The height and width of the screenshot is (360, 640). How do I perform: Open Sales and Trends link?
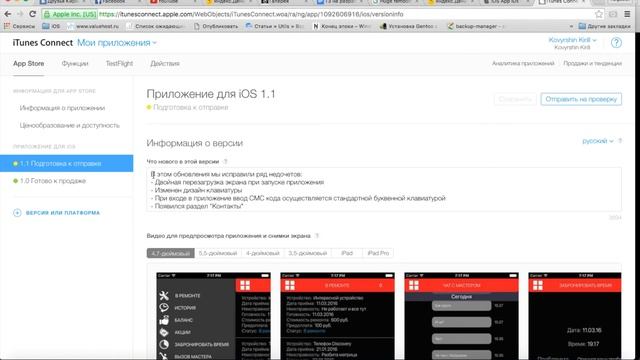592,64
